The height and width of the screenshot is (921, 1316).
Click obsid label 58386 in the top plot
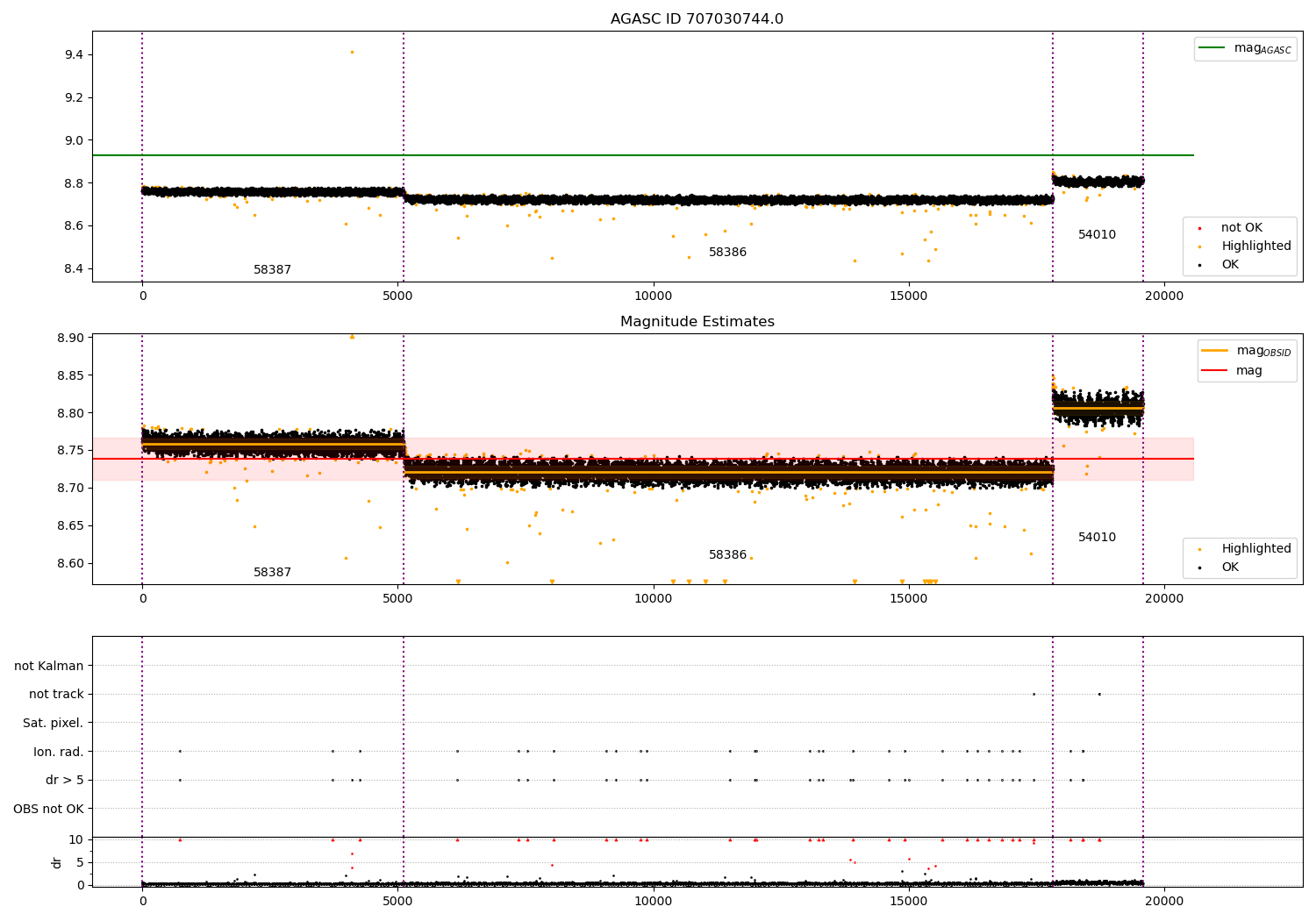click(x=727, y=253)
